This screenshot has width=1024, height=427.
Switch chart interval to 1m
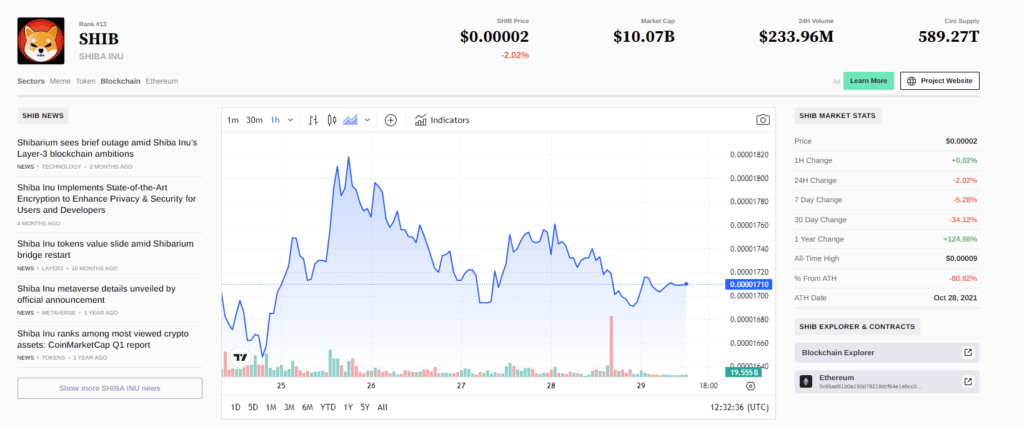tap(233, 120)
